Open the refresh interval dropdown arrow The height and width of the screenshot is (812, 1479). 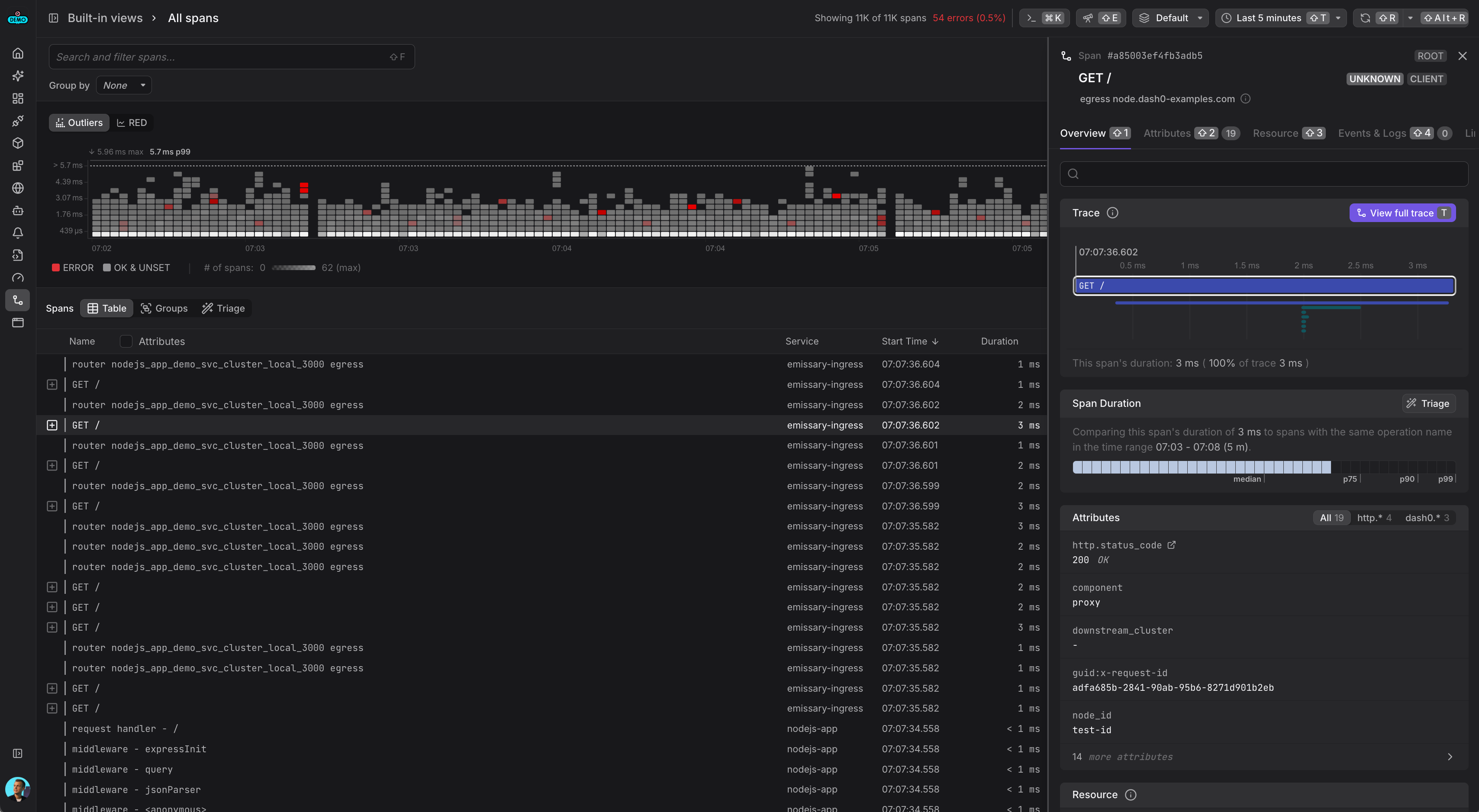tap(1410, 18)
